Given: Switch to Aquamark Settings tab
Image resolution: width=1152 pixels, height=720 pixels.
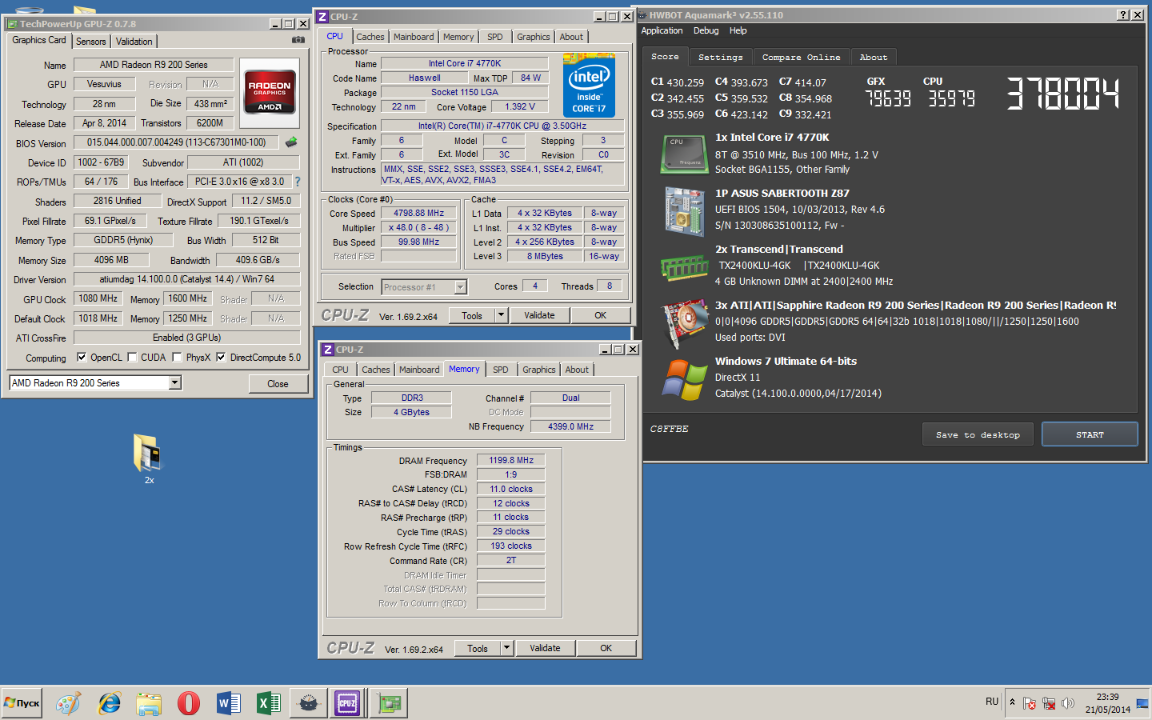Looking at the screenshot, I should tap(720, 57).
